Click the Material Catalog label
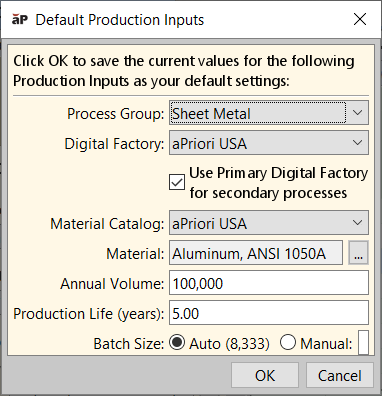 pyautogui.click(x=107, y=223)
